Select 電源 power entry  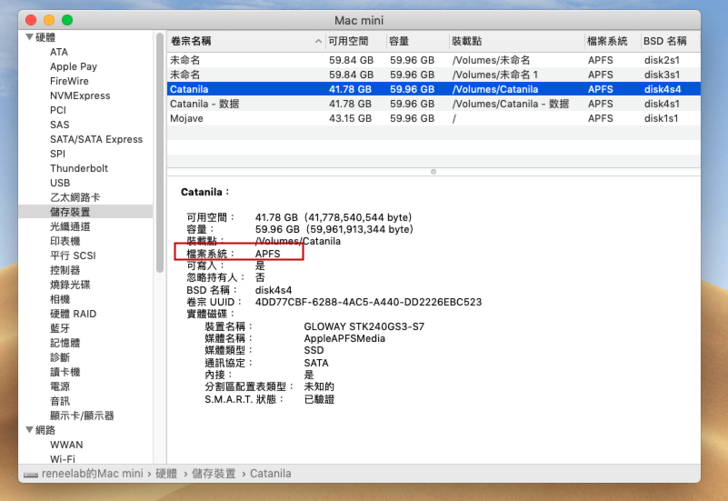click(60, 387)
